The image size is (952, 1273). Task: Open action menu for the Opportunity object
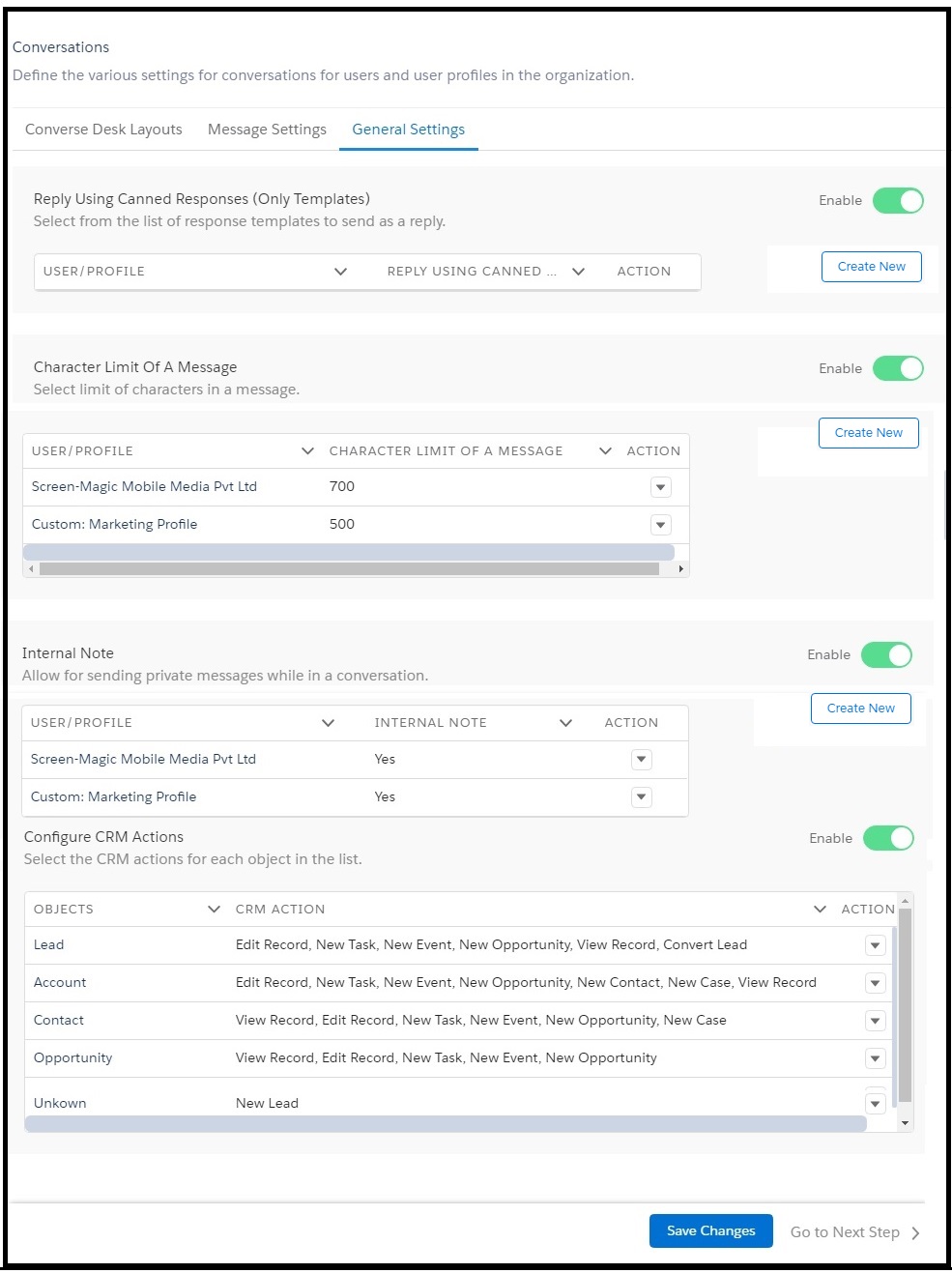(x=875, y=1057)
